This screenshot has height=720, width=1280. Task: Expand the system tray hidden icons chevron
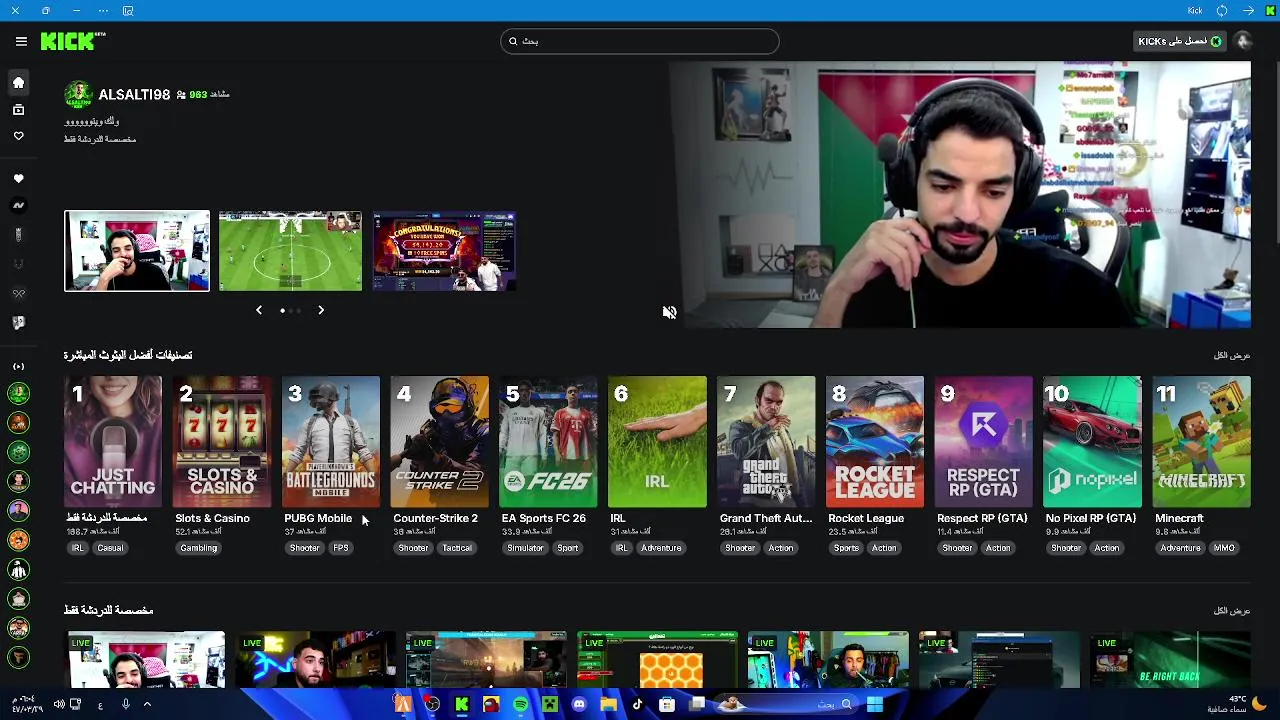(147, 705)
